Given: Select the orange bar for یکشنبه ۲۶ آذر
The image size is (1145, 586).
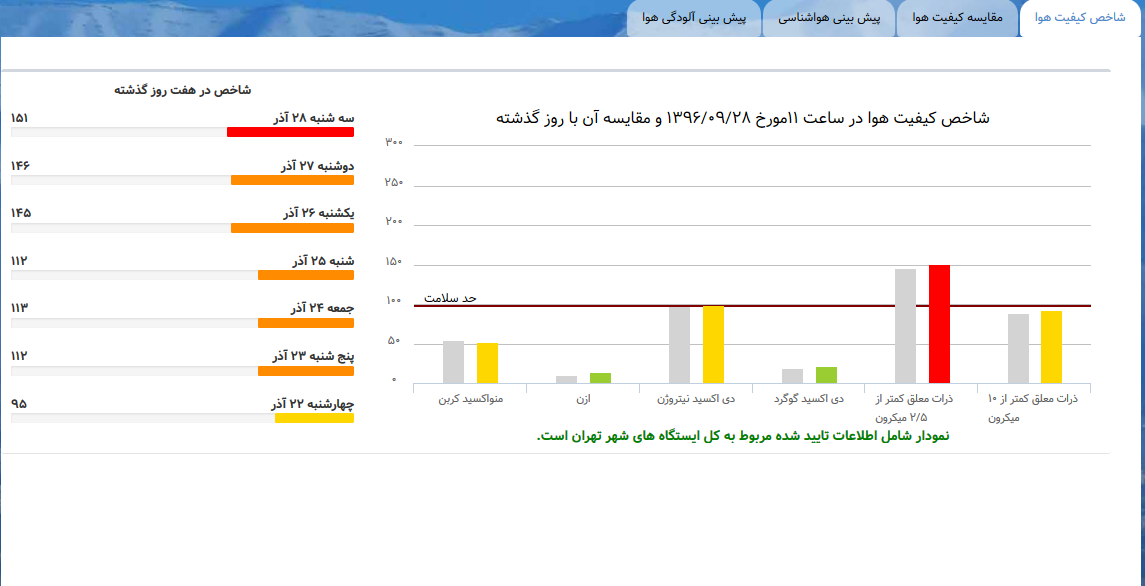Looking at the screenshot, I should [292, 228].
